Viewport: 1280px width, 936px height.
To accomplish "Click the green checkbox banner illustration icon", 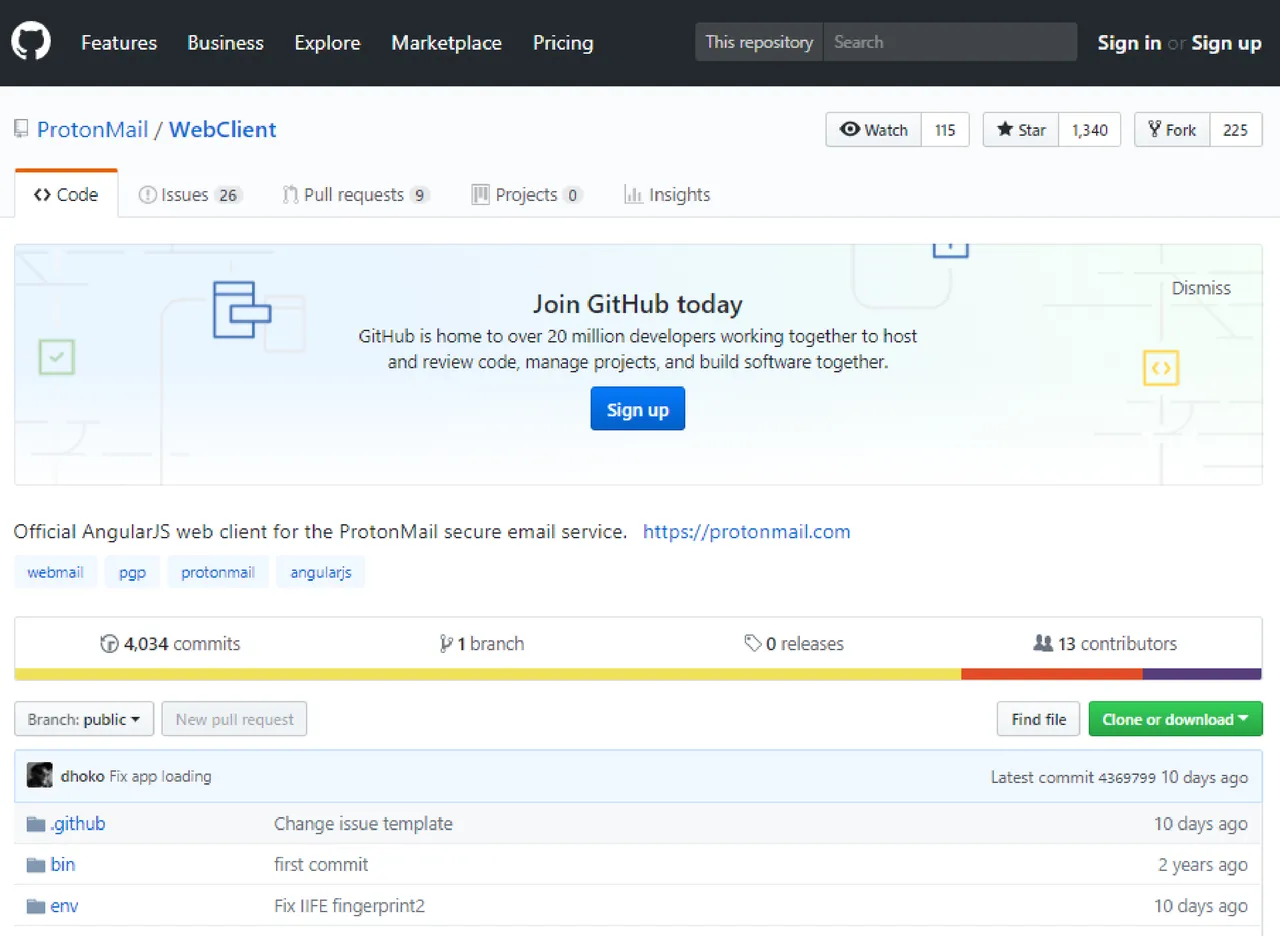I will 57,356.
